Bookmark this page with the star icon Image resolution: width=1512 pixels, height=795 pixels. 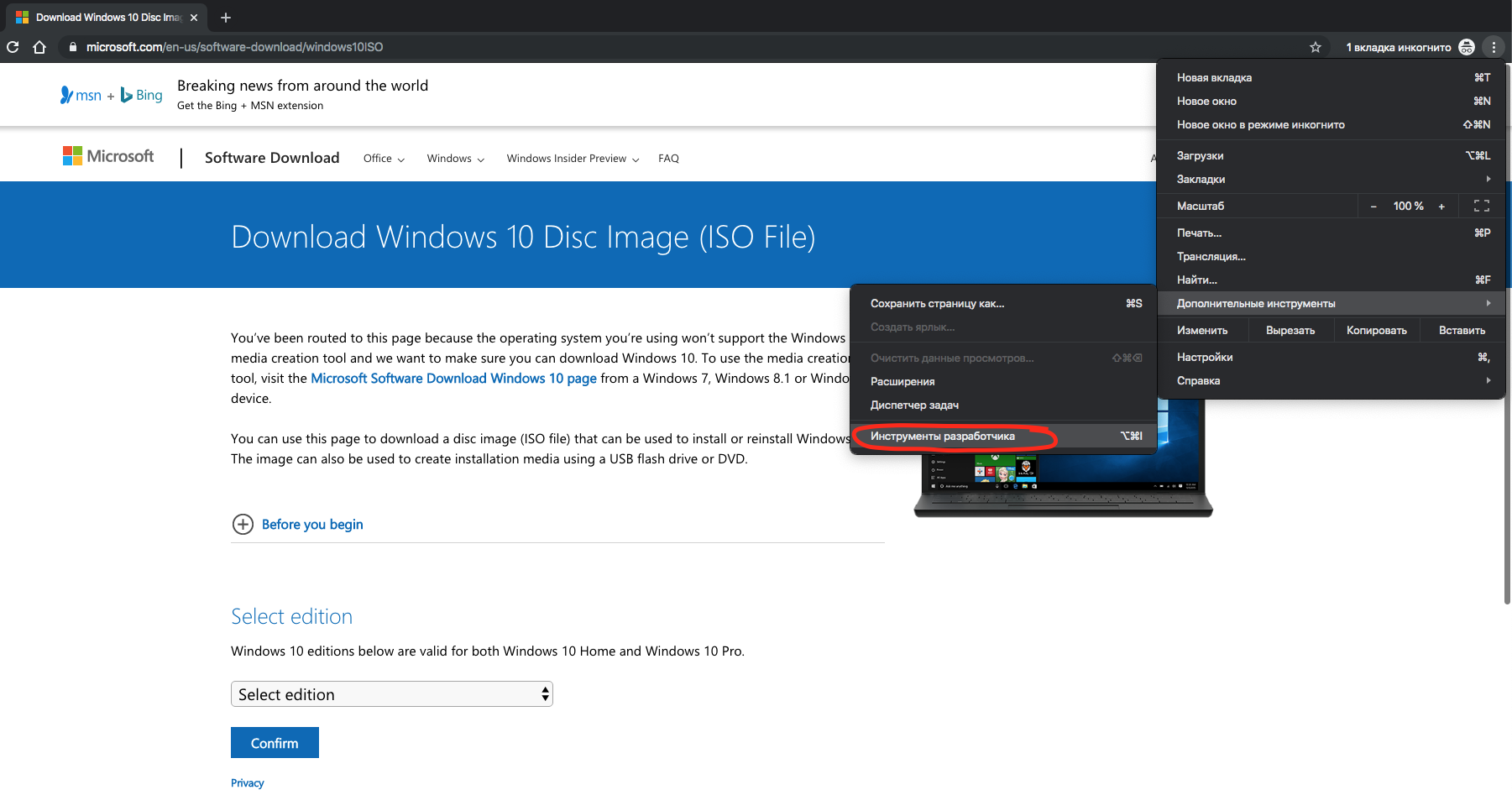1316,47
